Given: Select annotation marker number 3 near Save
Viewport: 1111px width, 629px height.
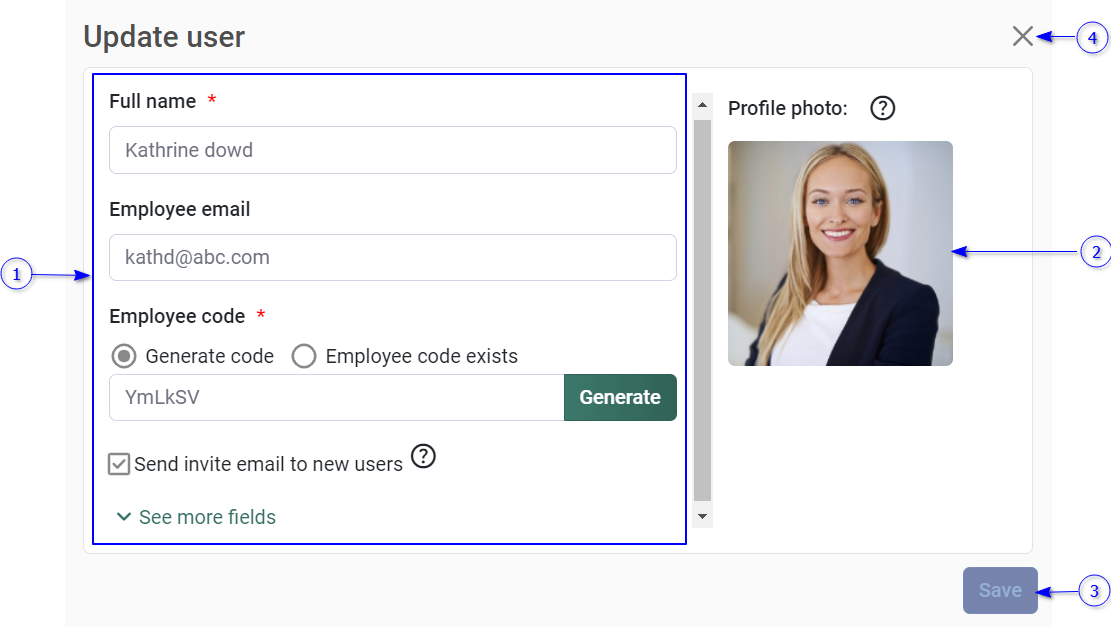Looking at the screenshot, I should (x=1096, y=591).
